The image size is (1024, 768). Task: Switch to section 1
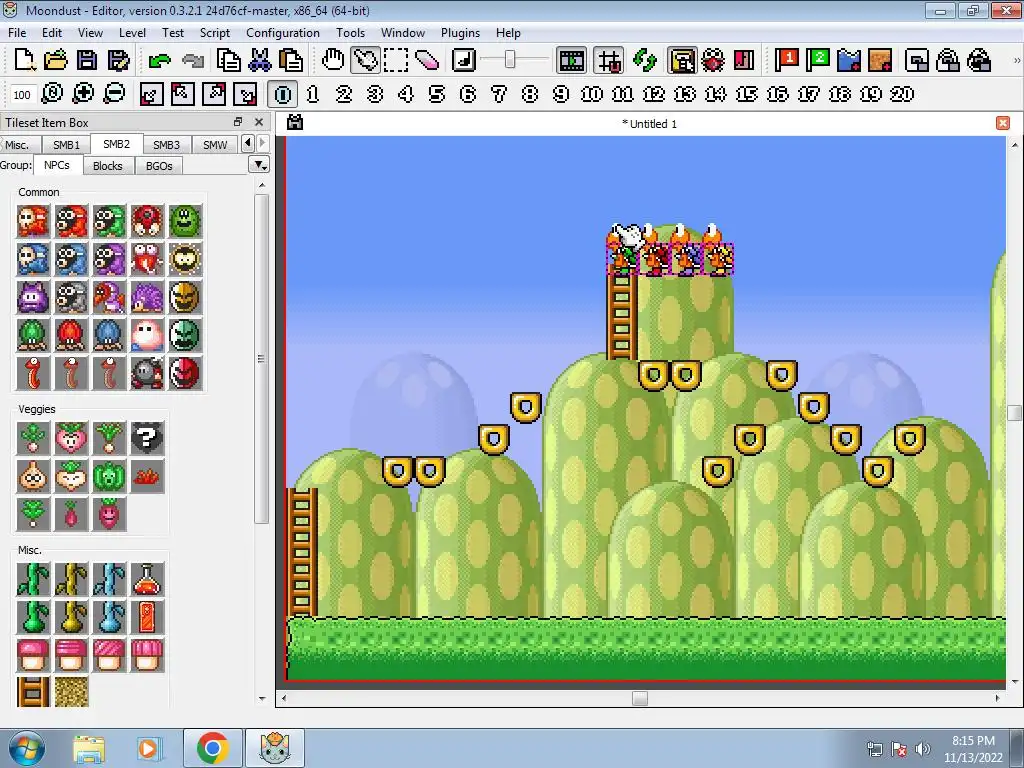[313, 94]
